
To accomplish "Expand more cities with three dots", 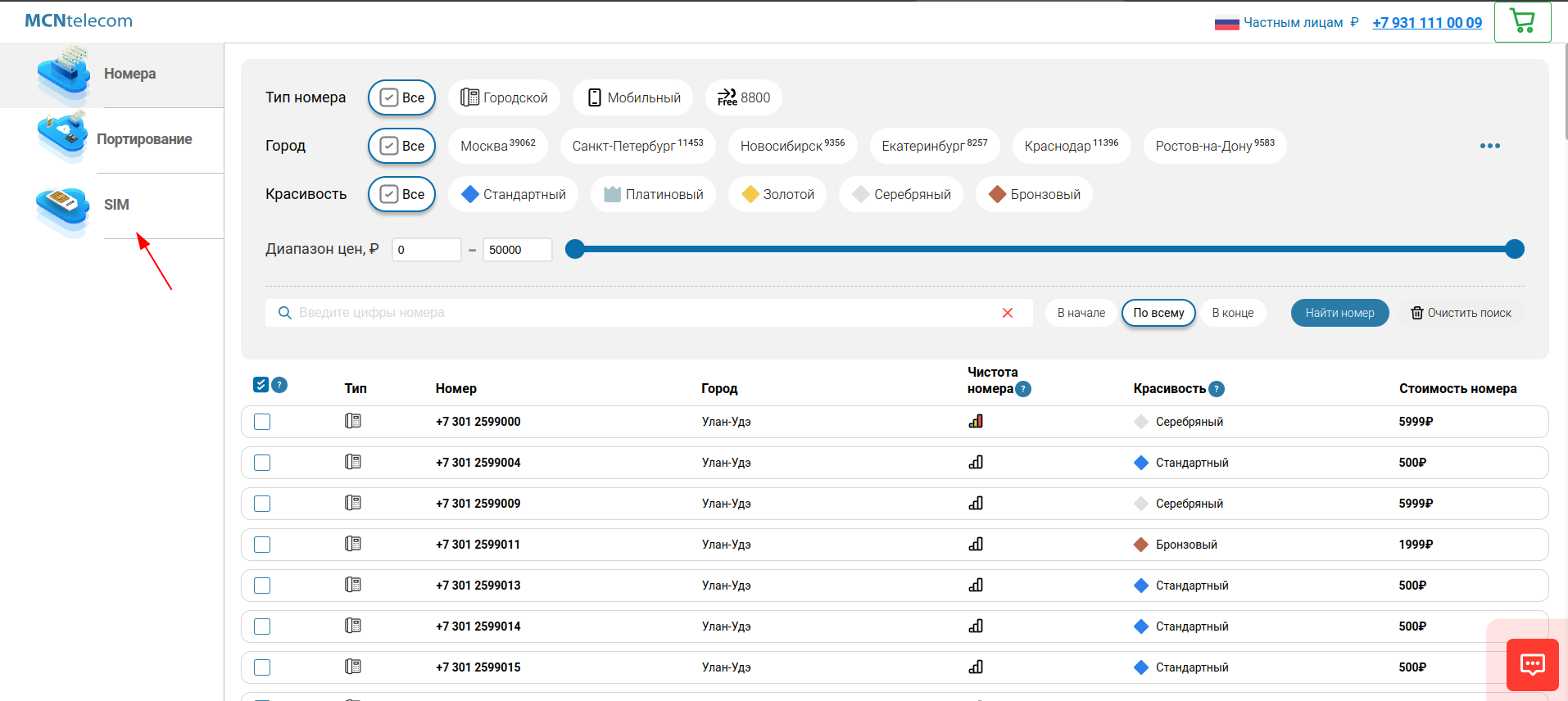I will [x=1489, y=146].
